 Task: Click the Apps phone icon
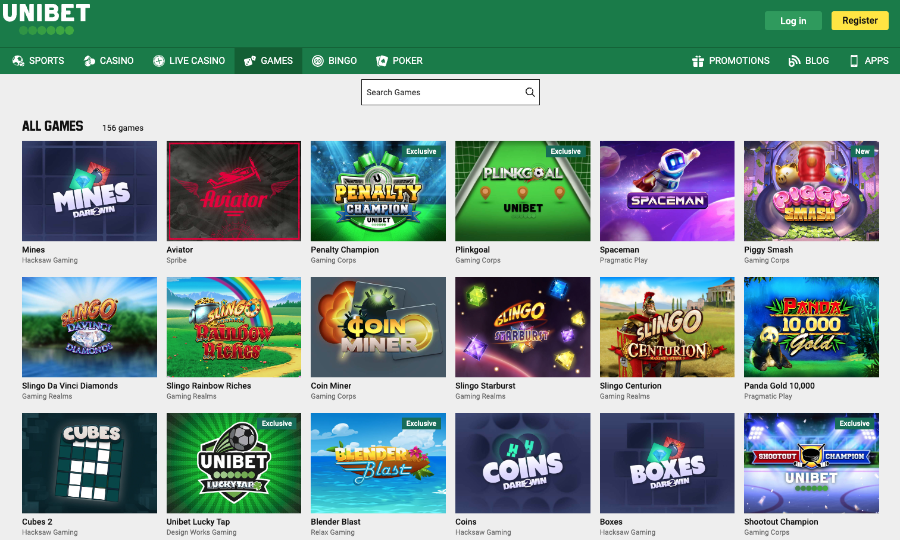point(854,61)
